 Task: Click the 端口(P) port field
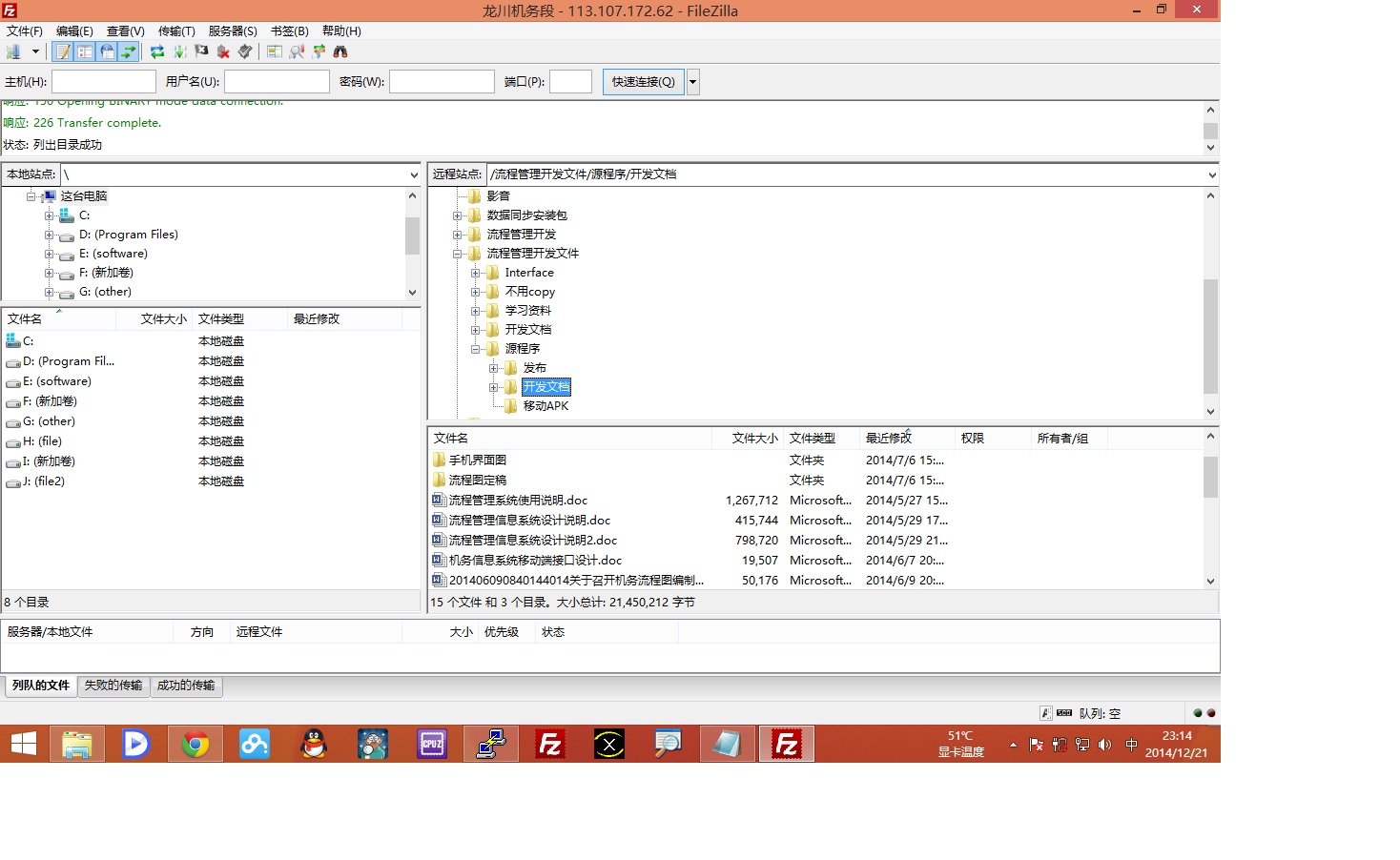571,82
